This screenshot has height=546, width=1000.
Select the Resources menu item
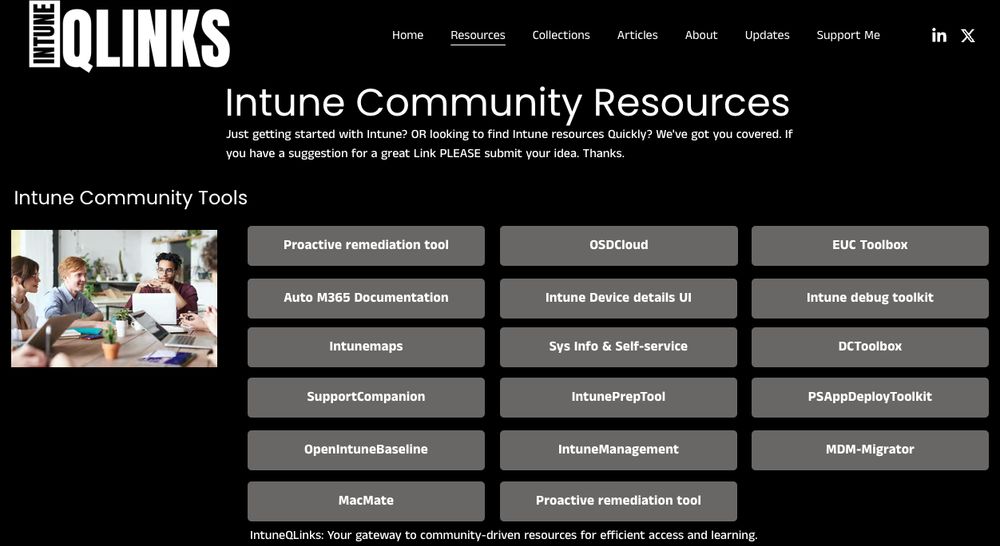478,35
